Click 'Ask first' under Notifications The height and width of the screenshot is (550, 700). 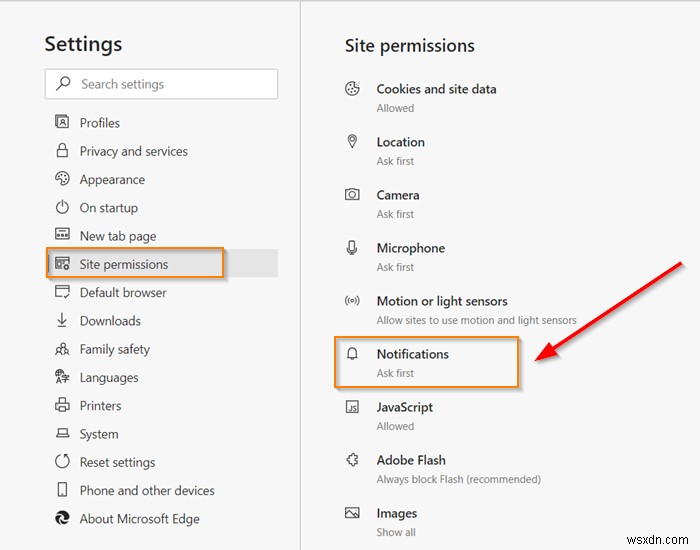(395, 373)
